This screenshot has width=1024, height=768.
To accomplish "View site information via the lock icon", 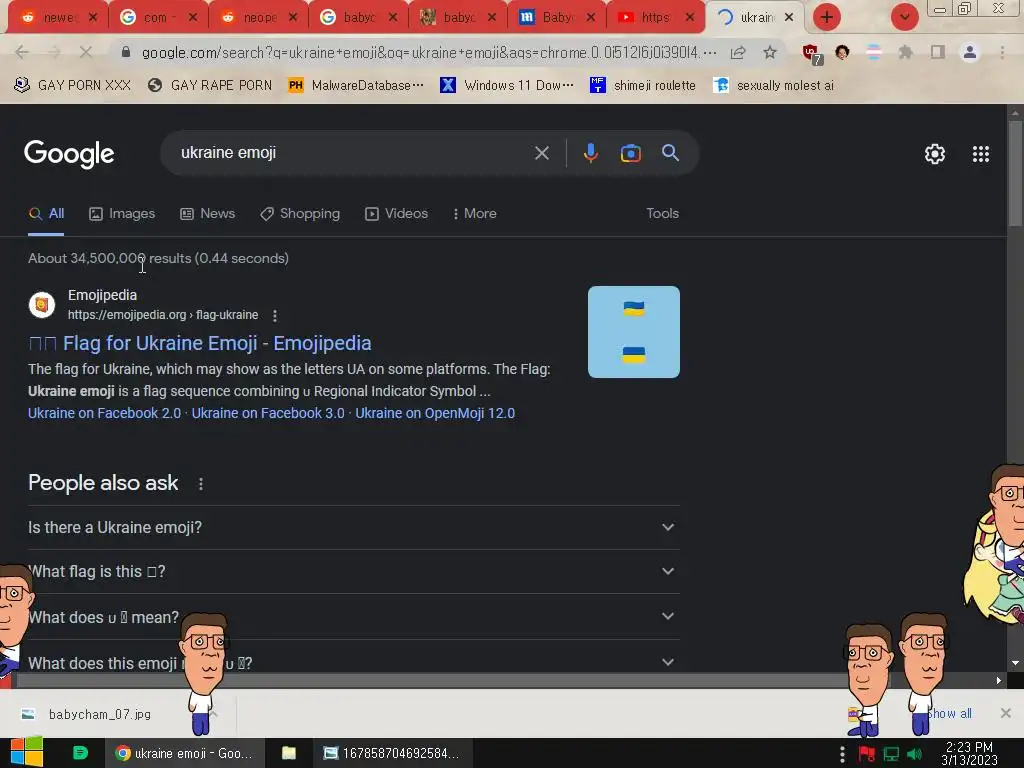I will (x=126, y=52).
